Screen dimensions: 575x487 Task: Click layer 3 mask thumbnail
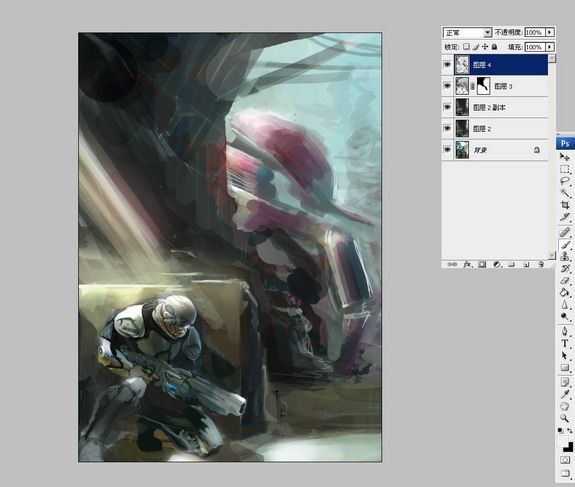(x=483, y=86)
